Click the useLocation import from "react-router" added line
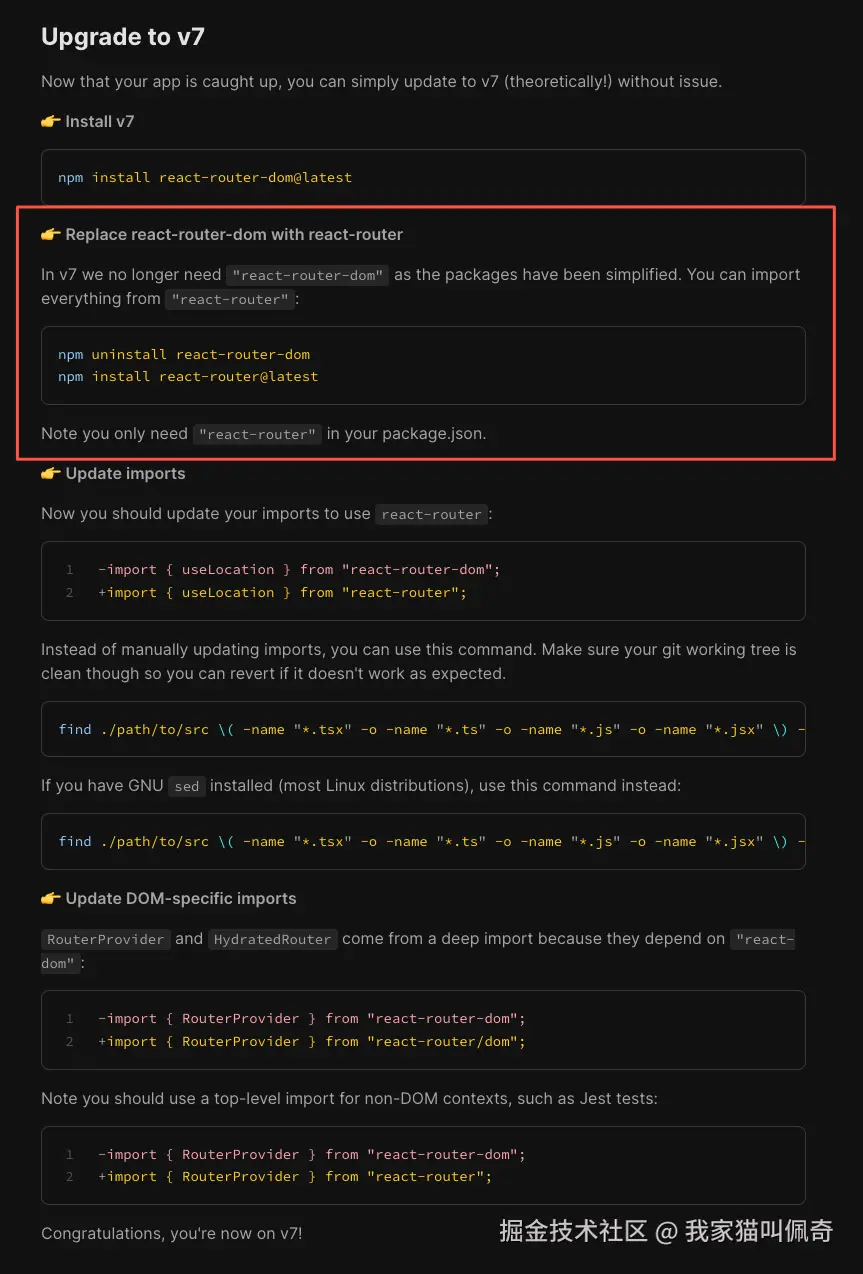The width and height of the screenshot is (863, 1274). pyautogui.click(x=282, y=593)
